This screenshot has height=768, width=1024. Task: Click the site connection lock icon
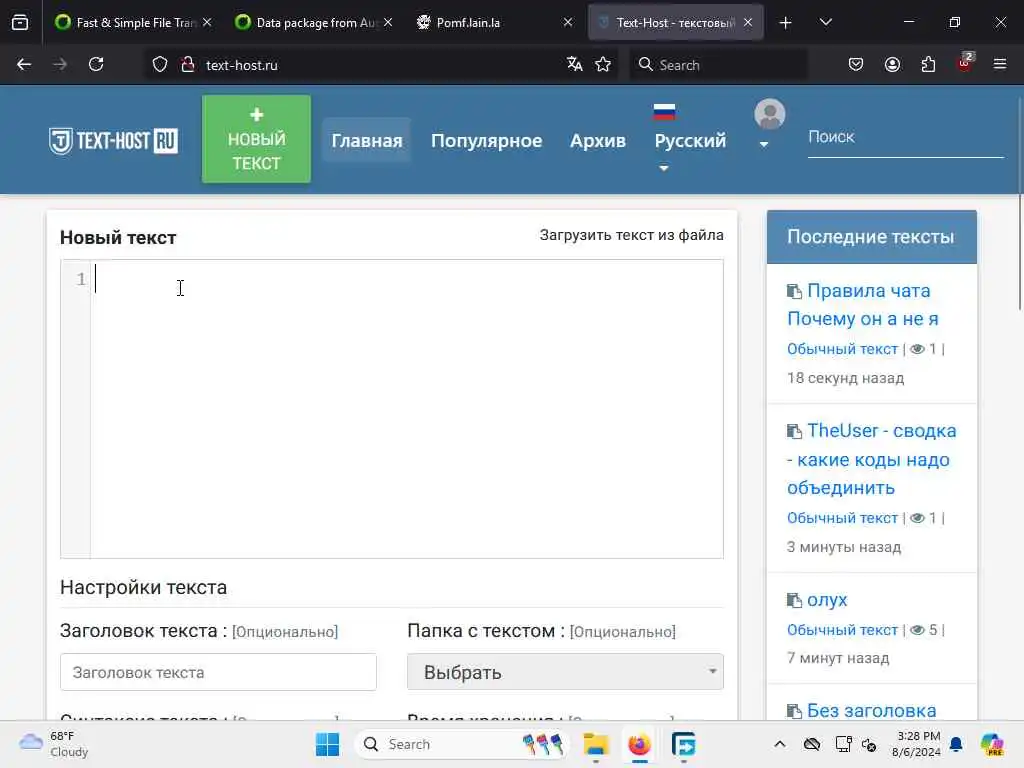(188, 65)
